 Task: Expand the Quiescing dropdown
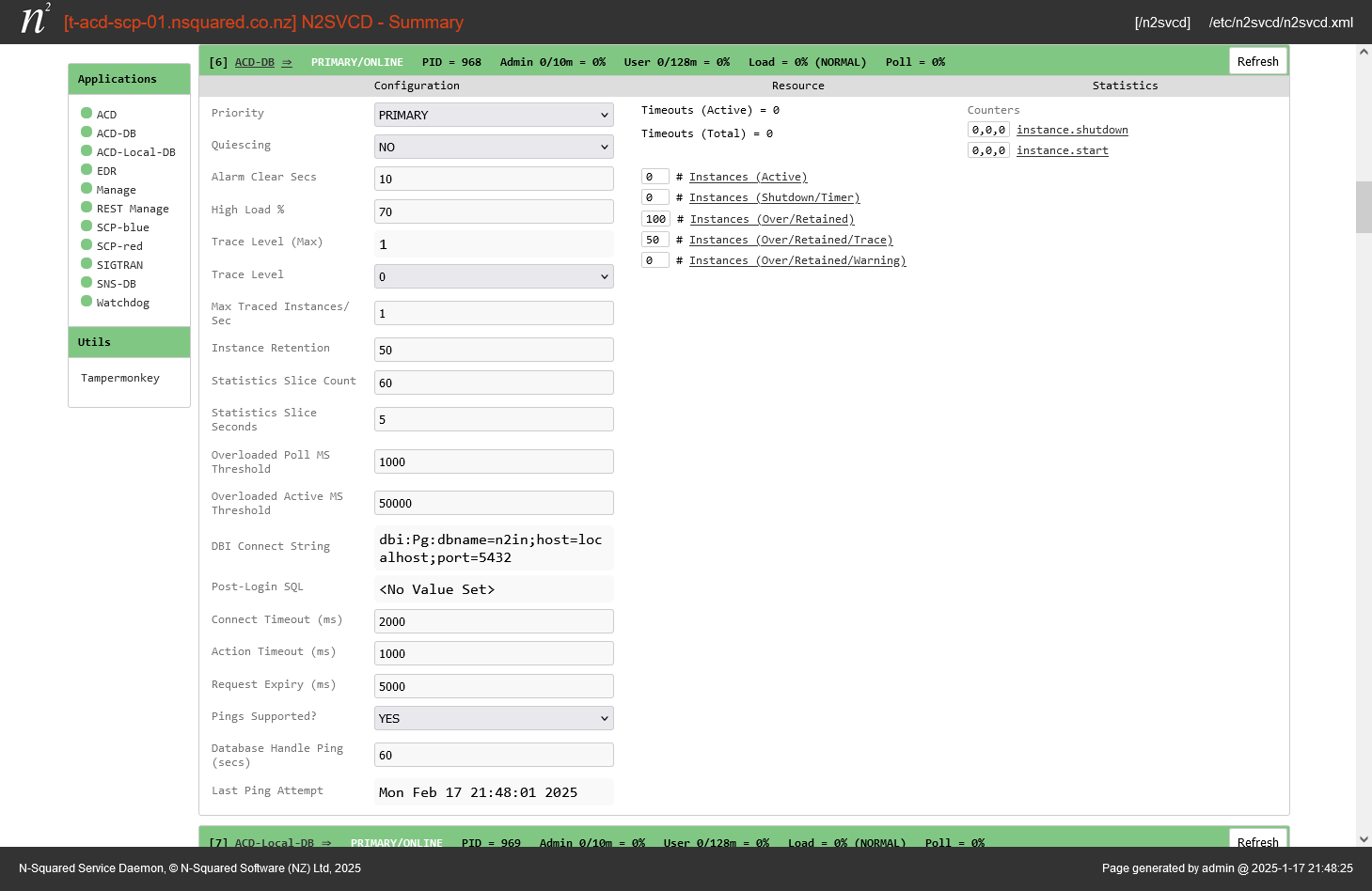coord(493,147)
